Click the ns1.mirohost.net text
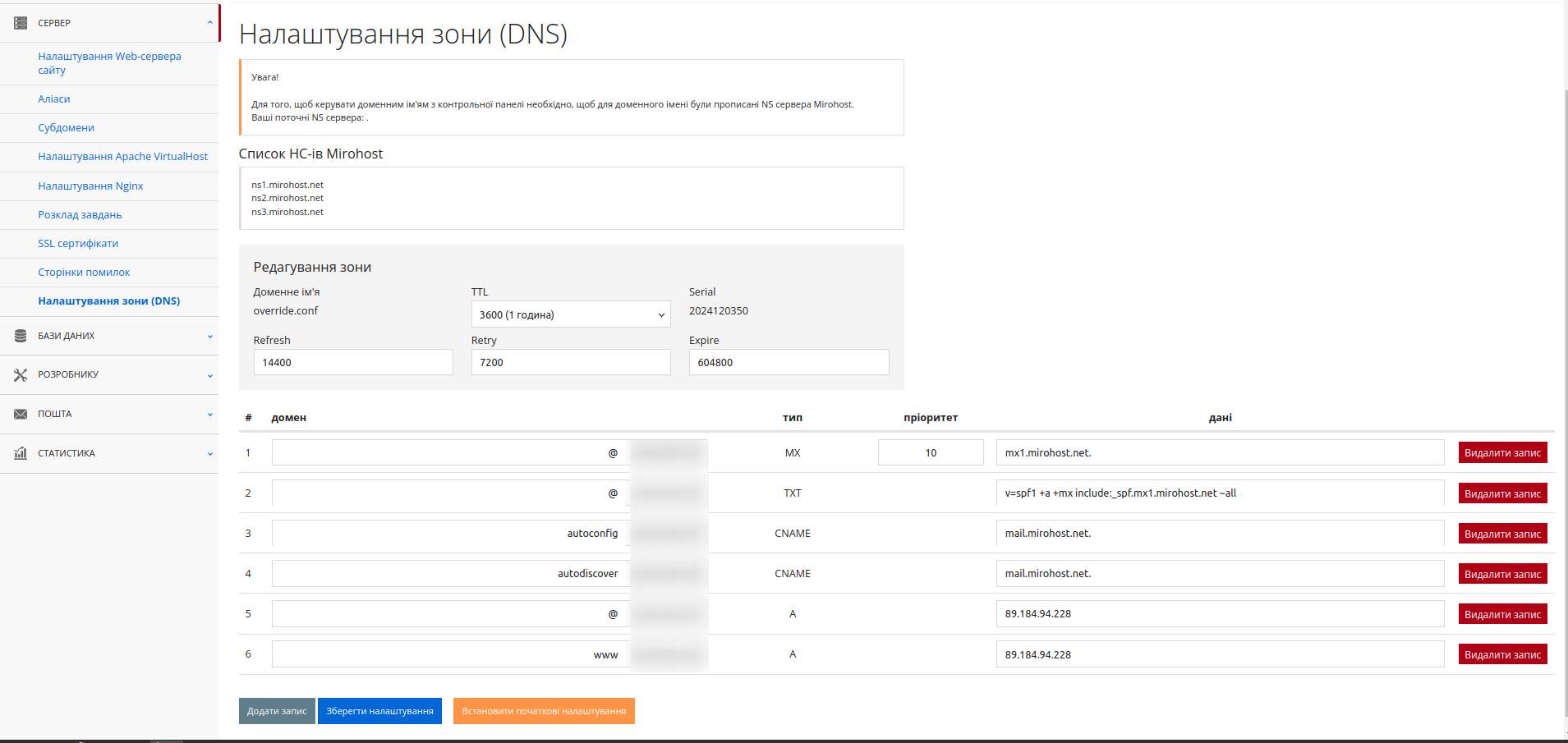 click(x=287, y=185)
